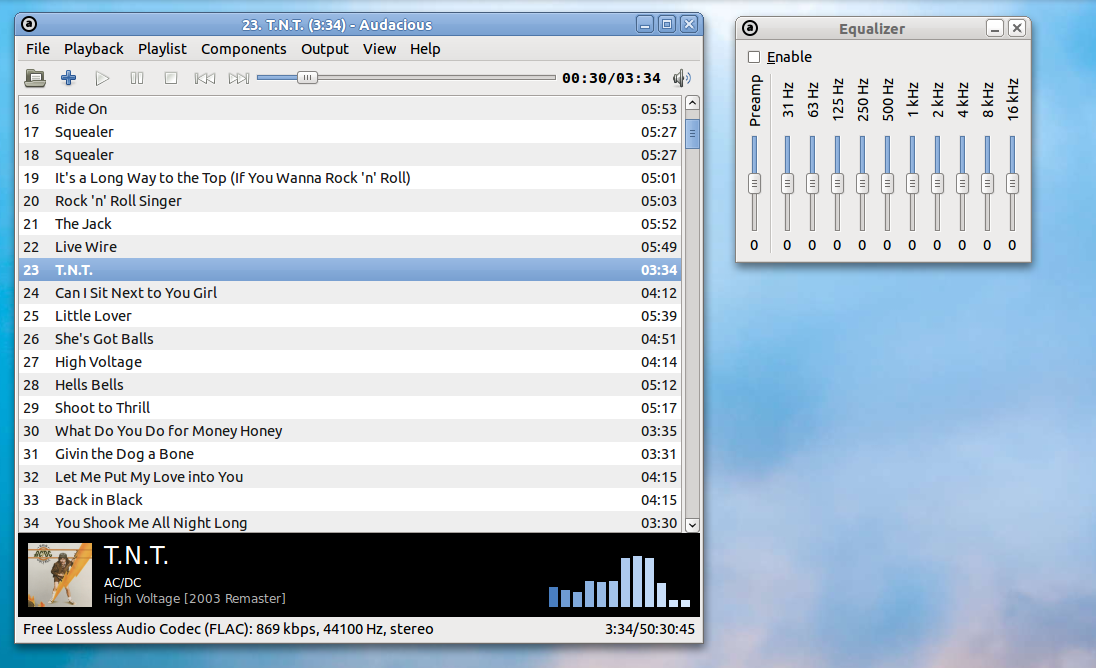Click the 4 kHz band slider handle
Image resolution: width=1096 pixels, height=668 pixels.
point(962,184)
